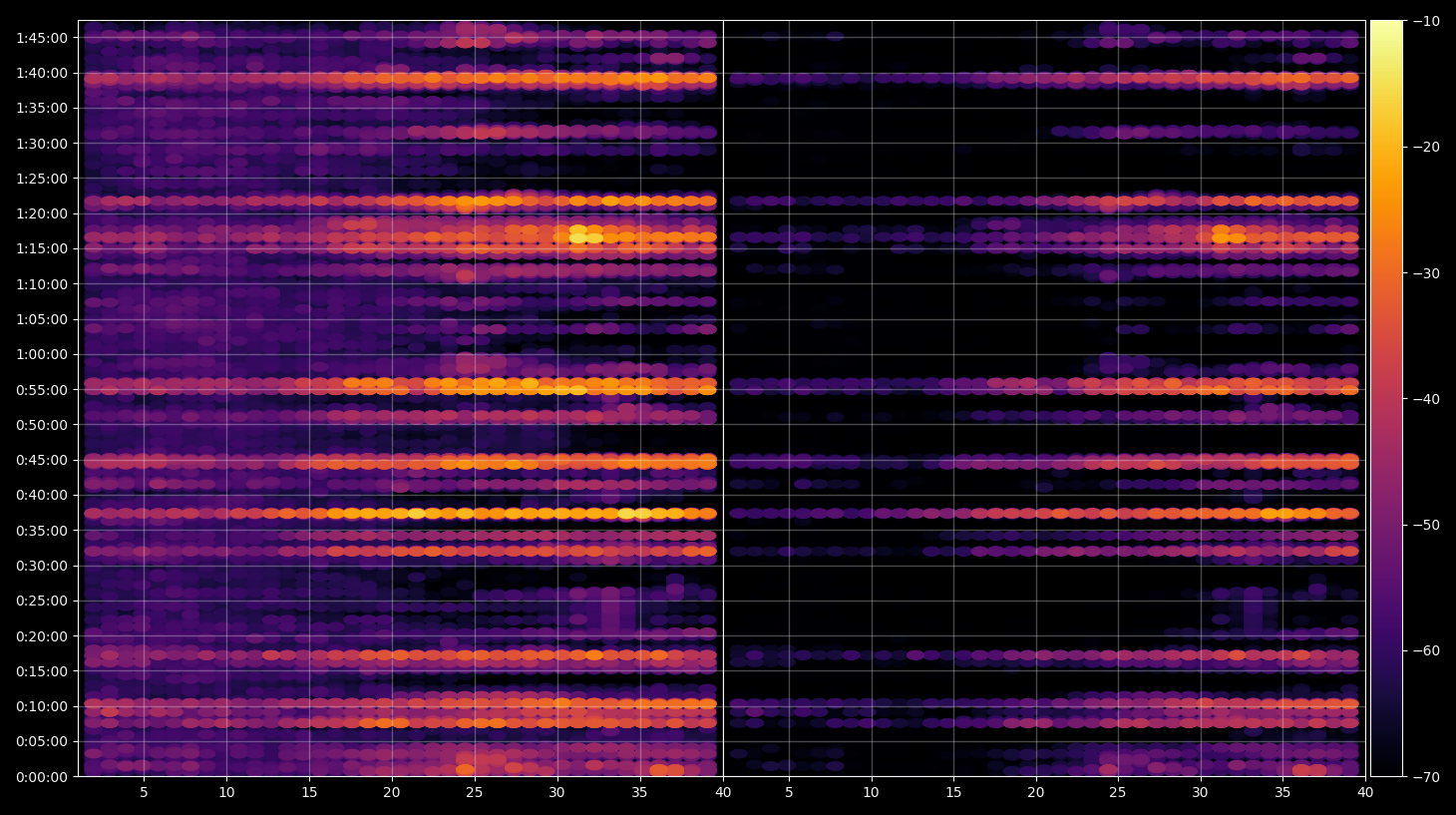This screenshot has width=1456, height=815.
Task: Click the inferno colorbar gradient strip
Action: (1386, 398)
